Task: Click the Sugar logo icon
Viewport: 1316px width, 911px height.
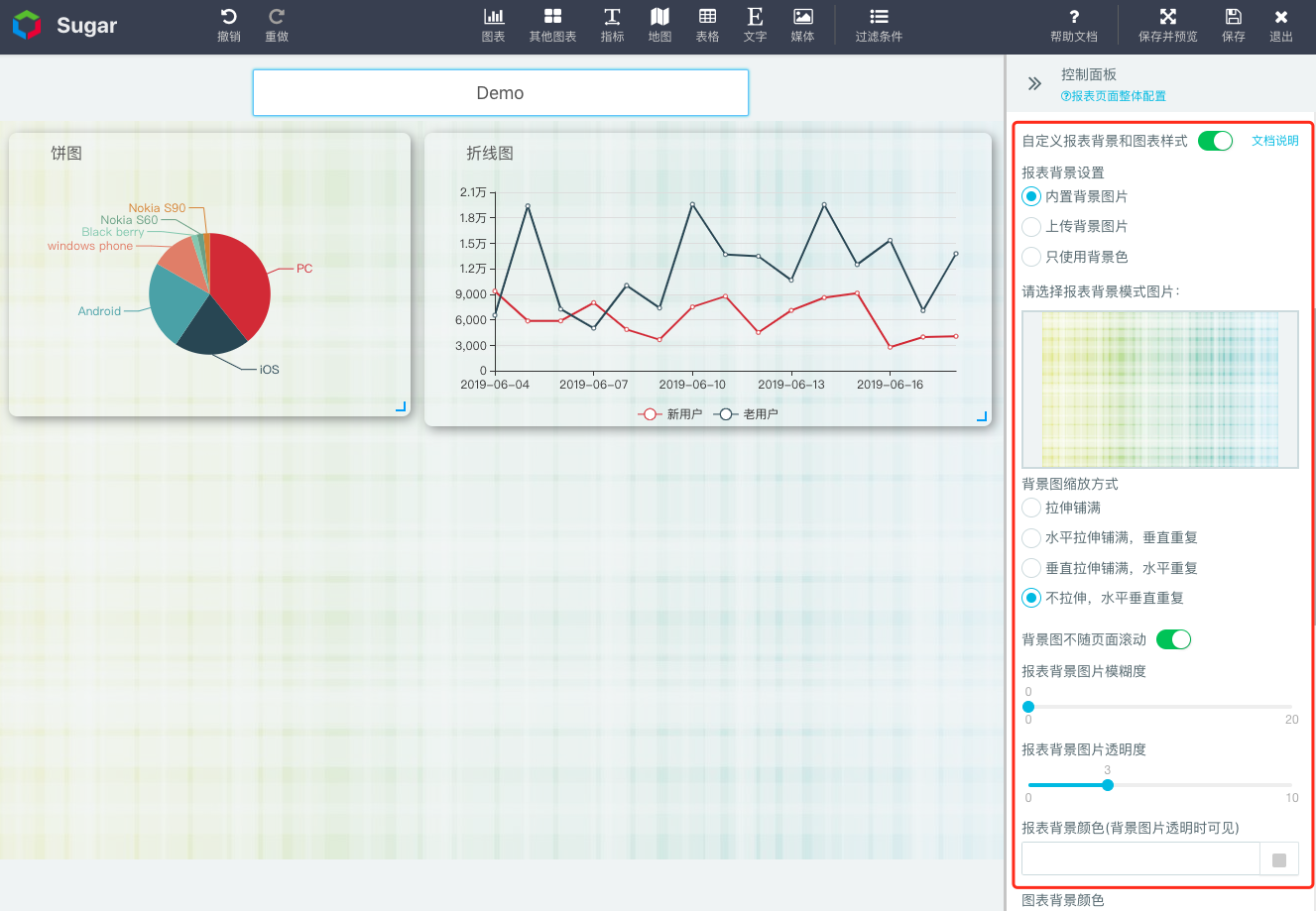Action: point(27,25)
